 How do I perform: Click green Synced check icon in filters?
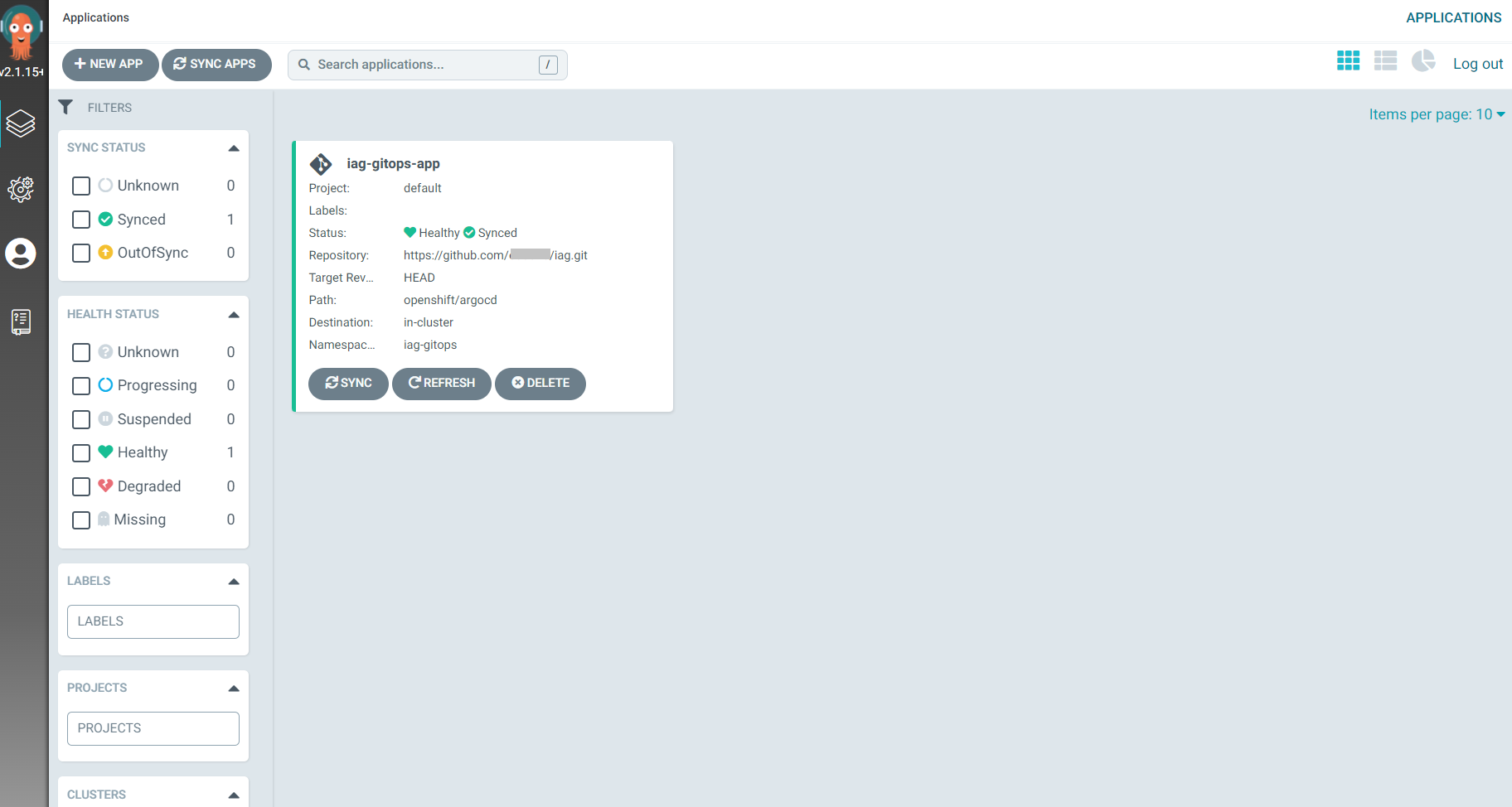tap(105, 219)
